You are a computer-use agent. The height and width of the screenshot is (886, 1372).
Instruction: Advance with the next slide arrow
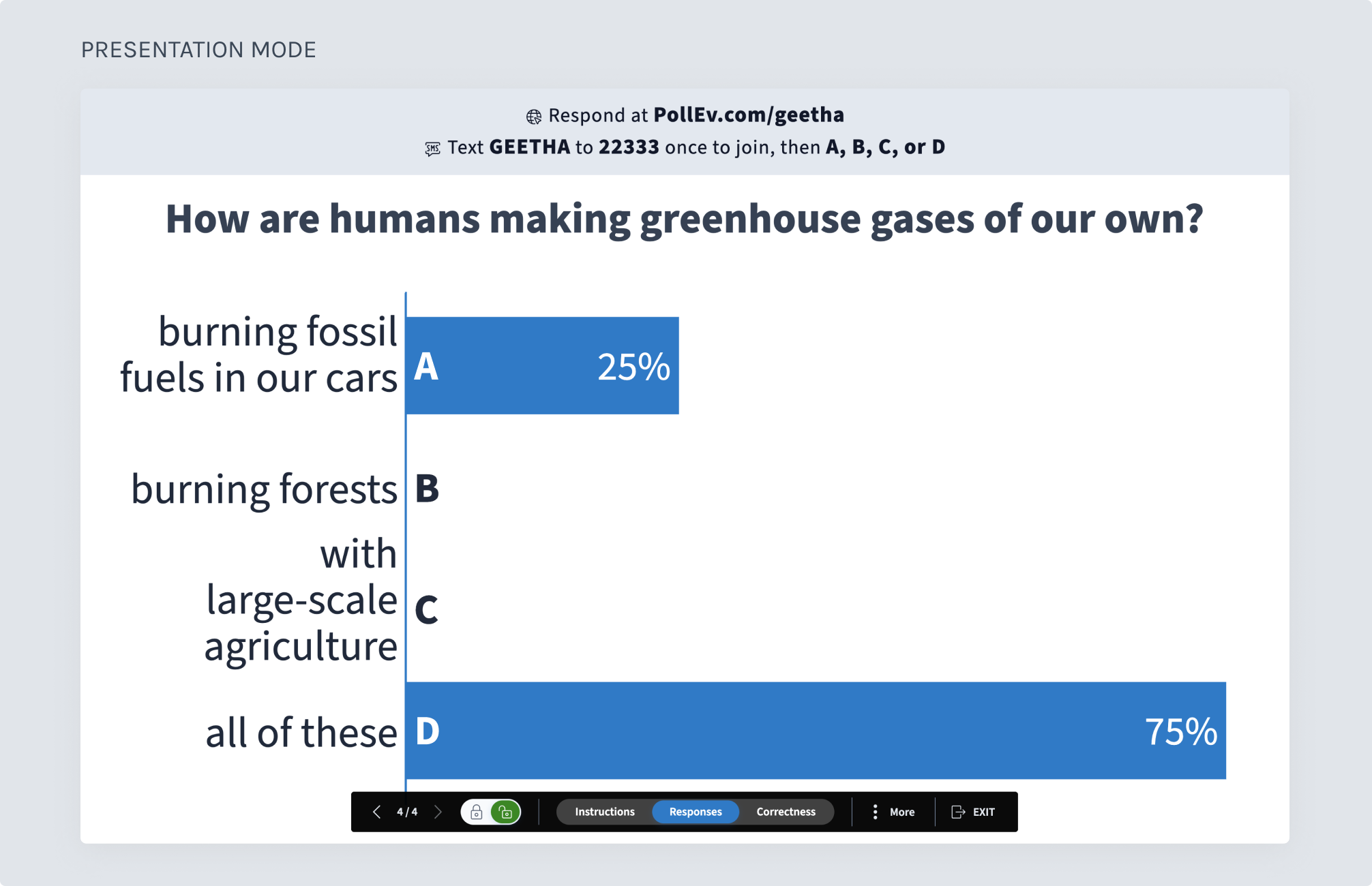438,812
